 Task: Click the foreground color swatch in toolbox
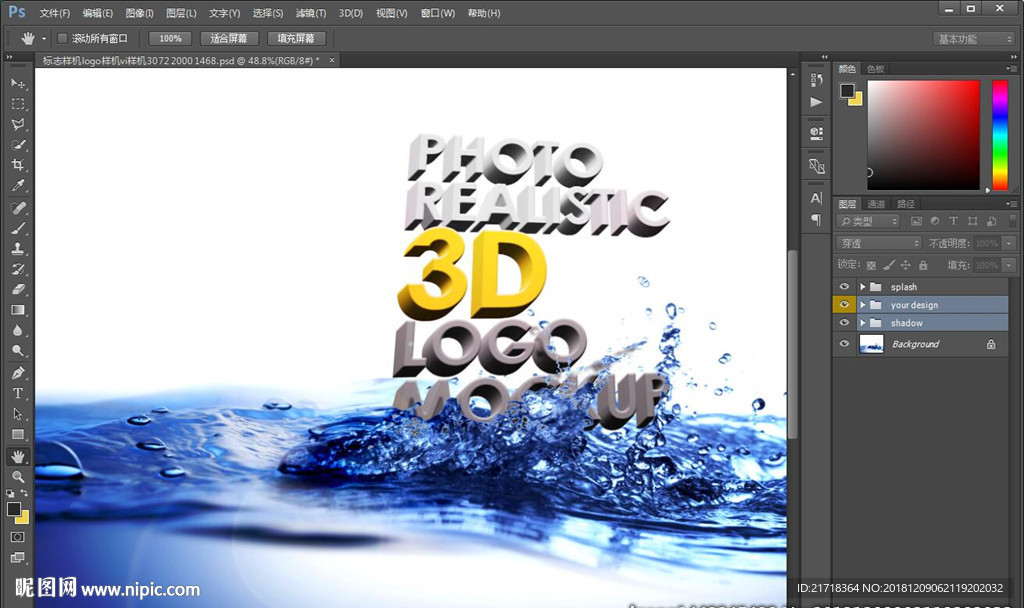(14, 509)
